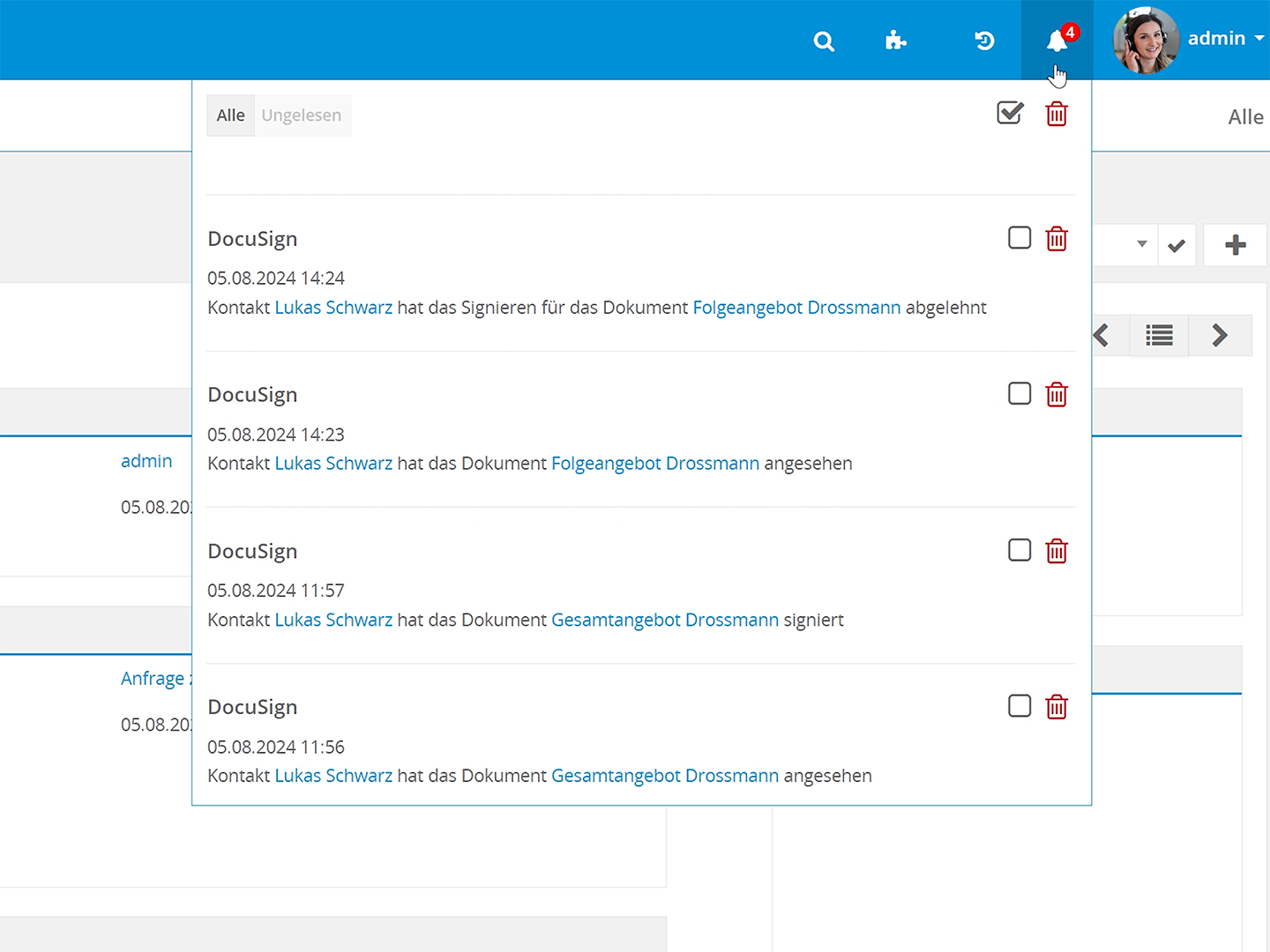Screen dimensions: 1270x952
Task: Open the dropdown arrow beside the checkmark
Action: tap(1141, 244)
